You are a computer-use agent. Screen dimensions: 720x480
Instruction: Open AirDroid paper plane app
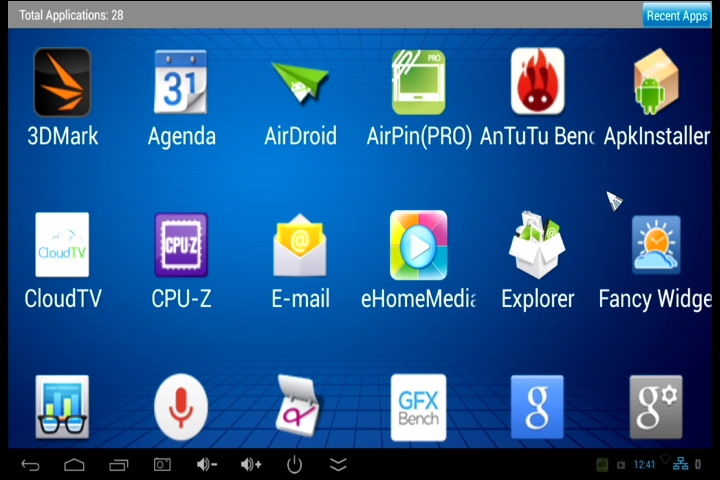tap(300, 83)
